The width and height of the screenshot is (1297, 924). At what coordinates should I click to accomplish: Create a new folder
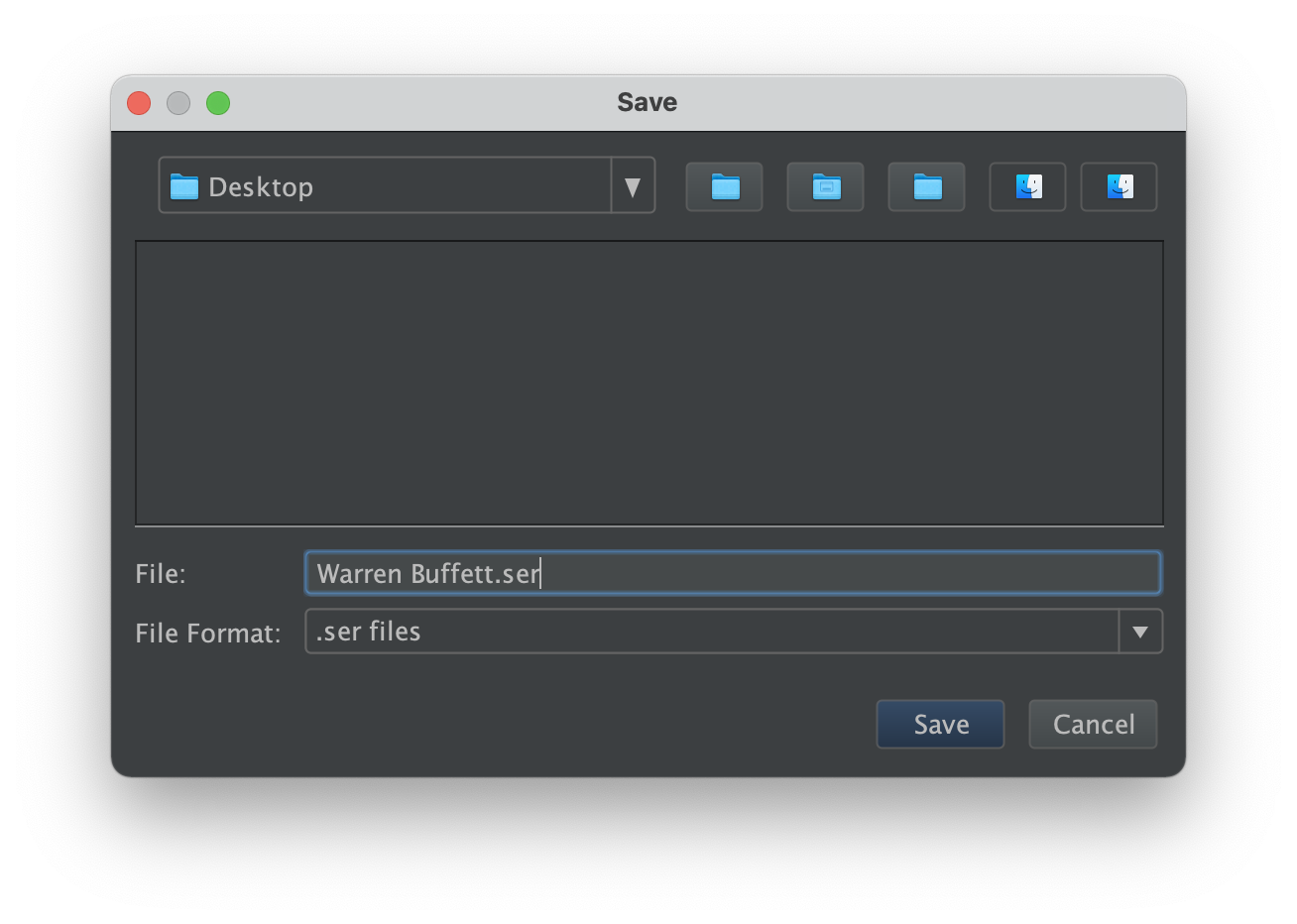point(926,186)
